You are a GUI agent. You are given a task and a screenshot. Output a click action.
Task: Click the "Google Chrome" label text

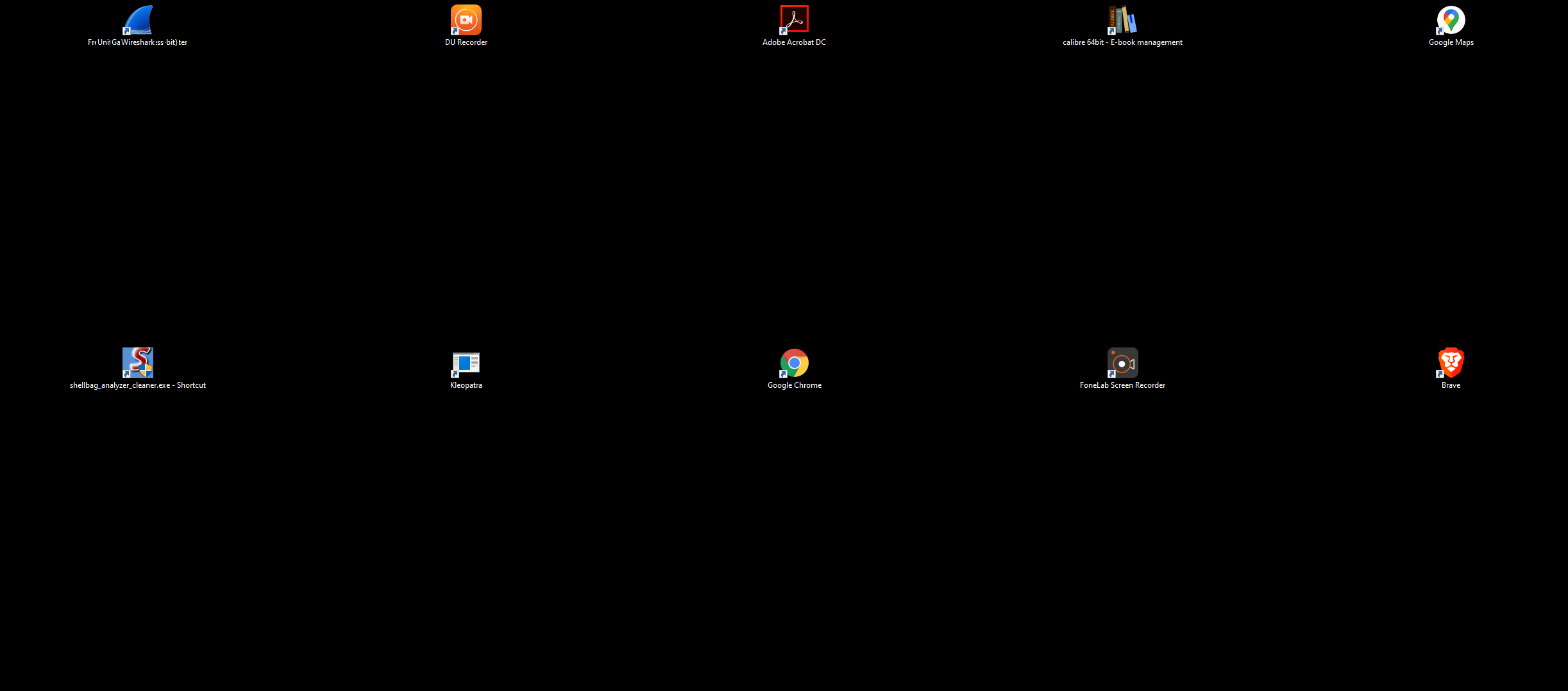click(x=795, y=385)
